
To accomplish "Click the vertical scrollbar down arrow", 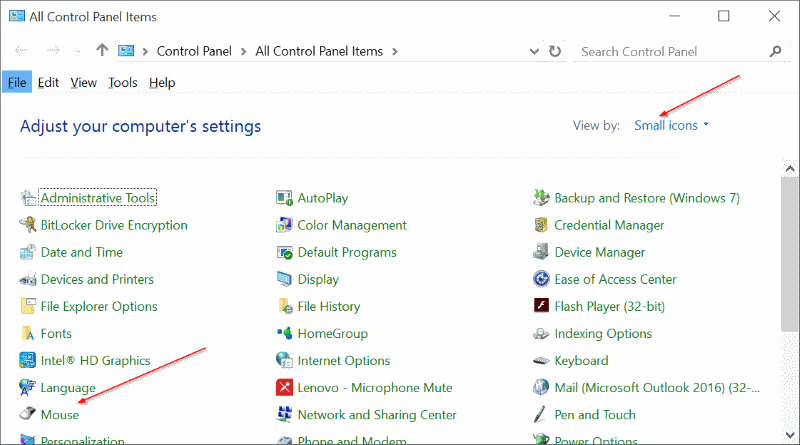I will (x=791, y=436).
